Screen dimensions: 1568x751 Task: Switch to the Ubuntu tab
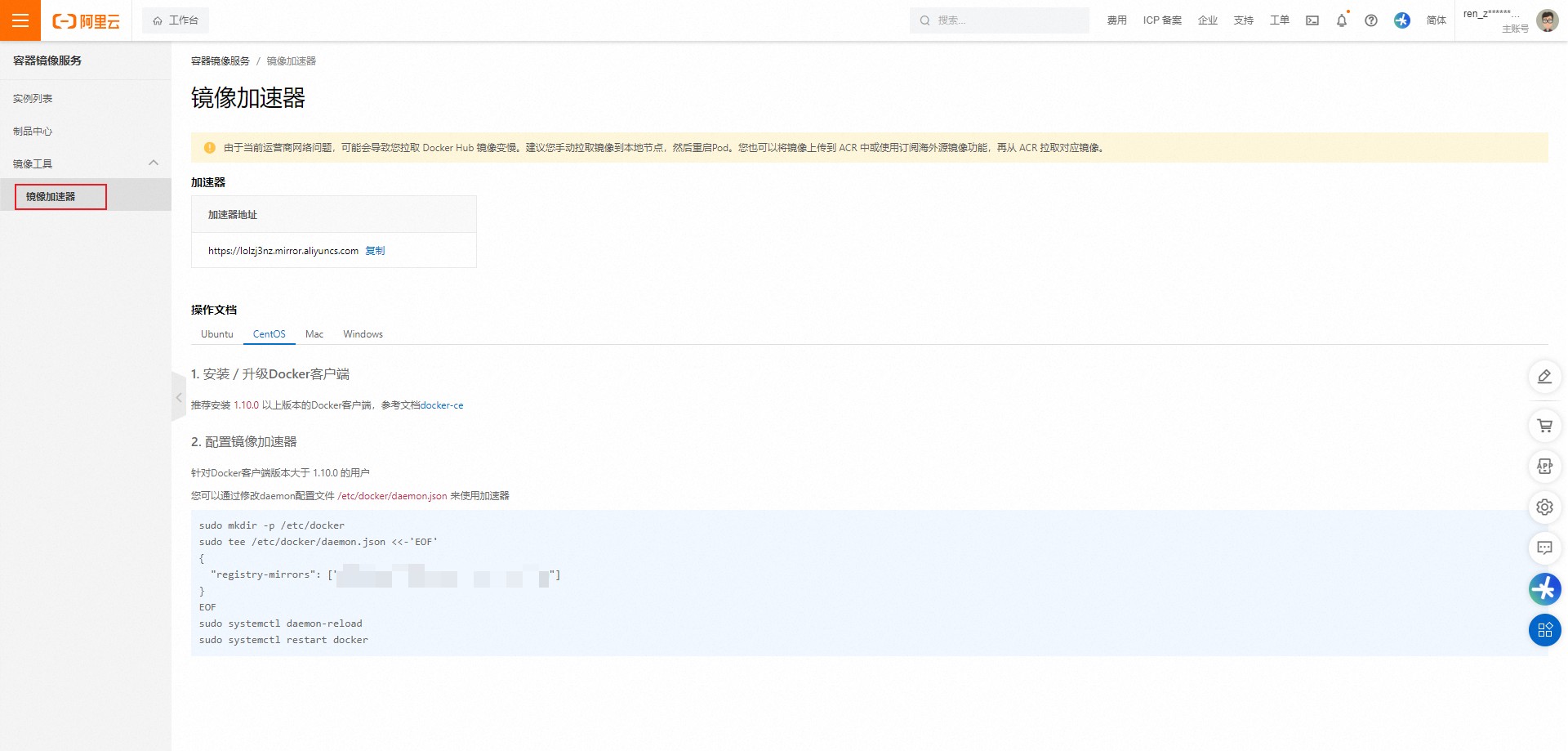coord(217,334)
